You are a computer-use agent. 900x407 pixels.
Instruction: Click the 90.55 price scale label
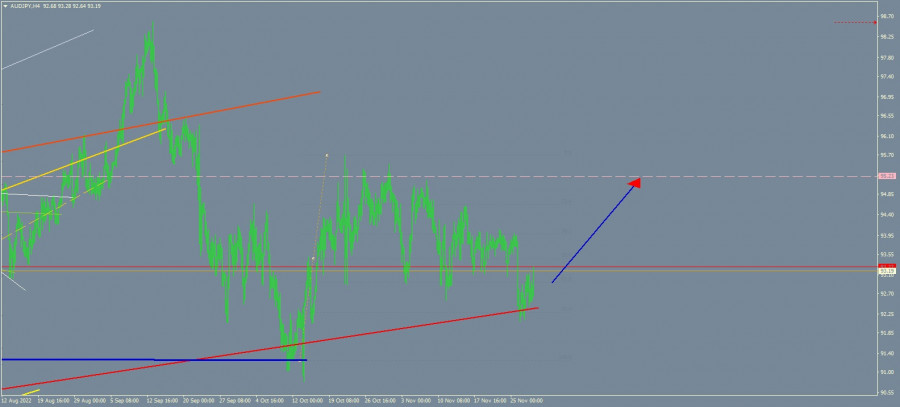(886, 393)
